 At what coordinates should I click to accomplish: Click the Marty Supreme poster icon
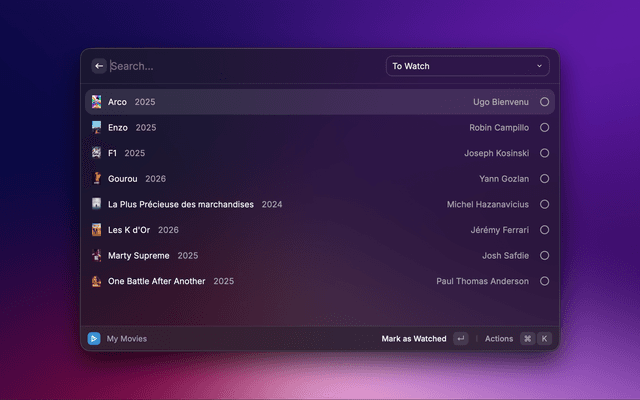pyautogui.click(x=97, y=255)
